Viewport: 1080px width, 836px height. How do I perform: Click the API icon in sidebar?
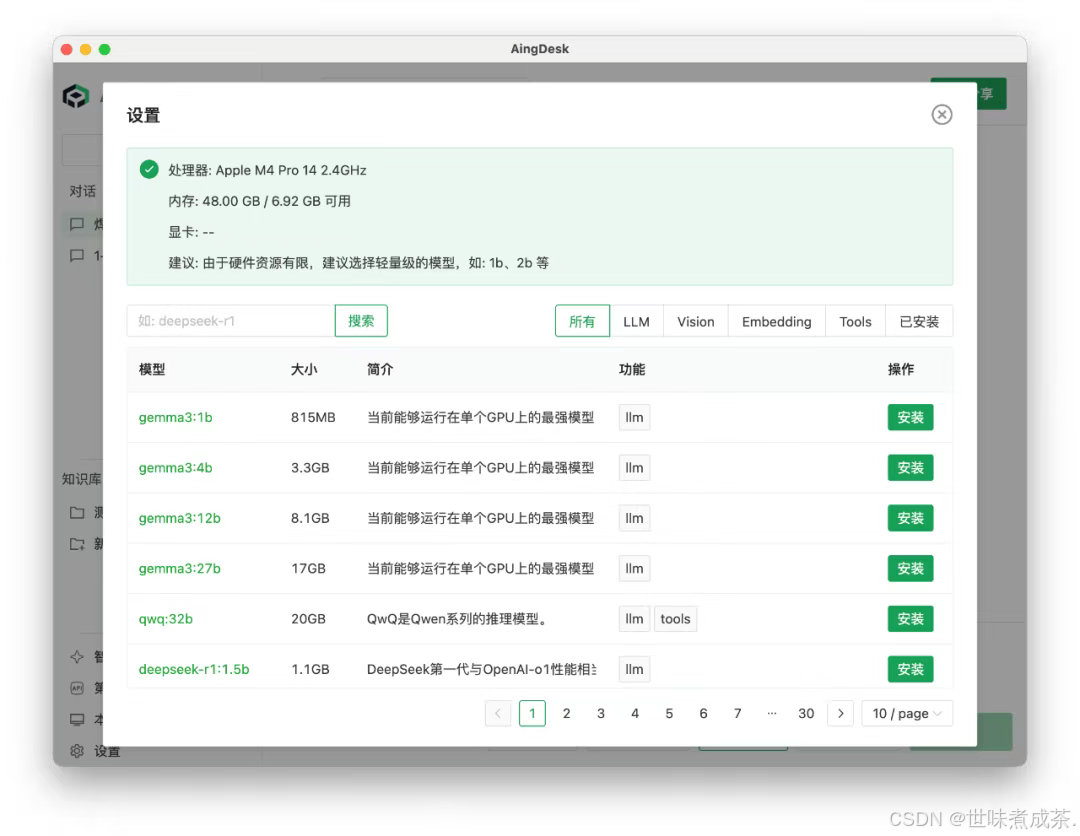(77, 688)
